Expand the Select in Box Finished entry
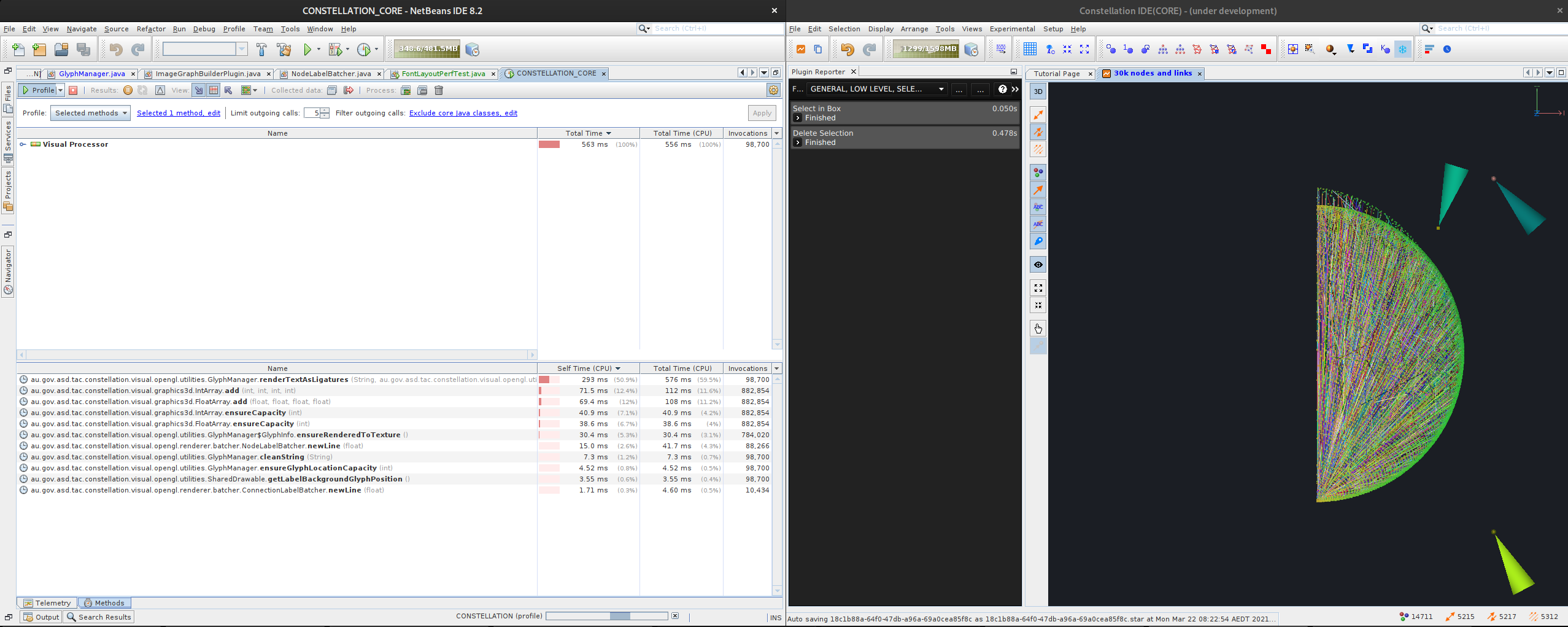 coord(798,117)
